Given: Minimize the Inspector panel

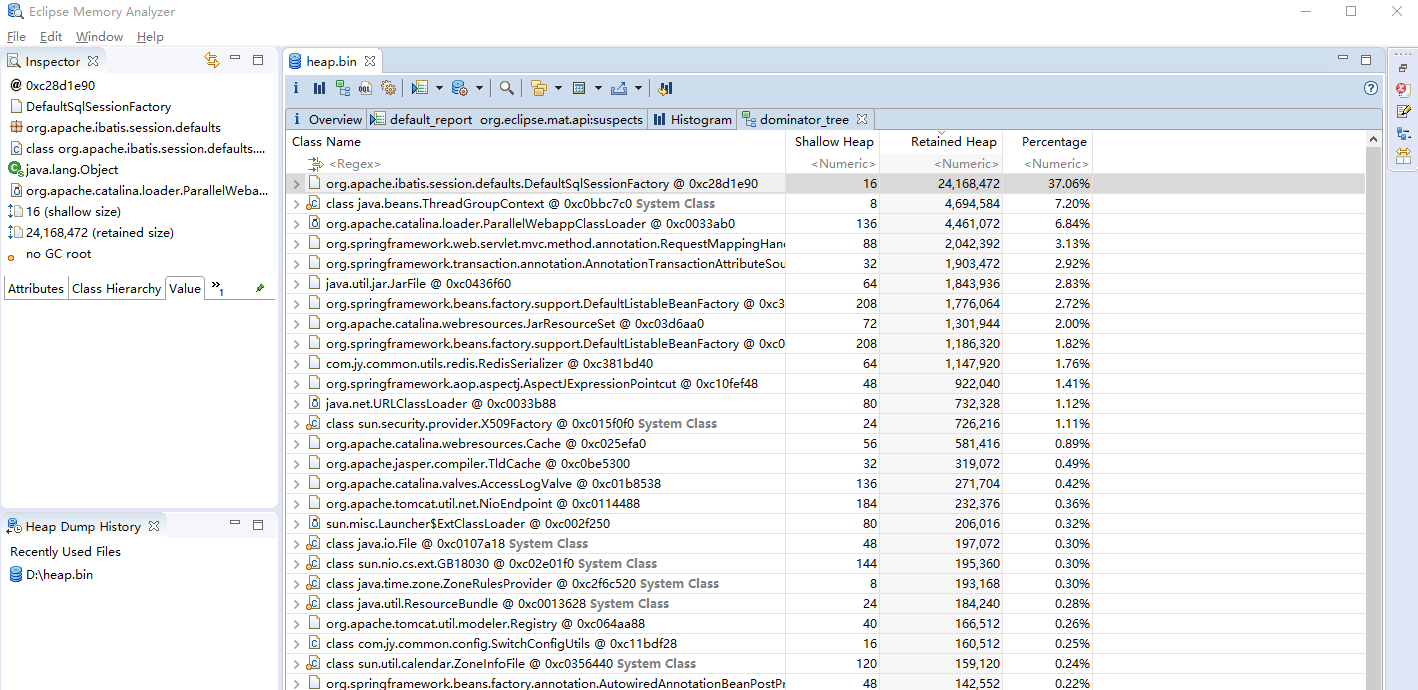Looking at the screenshot, I should pyautogui.click(x=235, y=60).
